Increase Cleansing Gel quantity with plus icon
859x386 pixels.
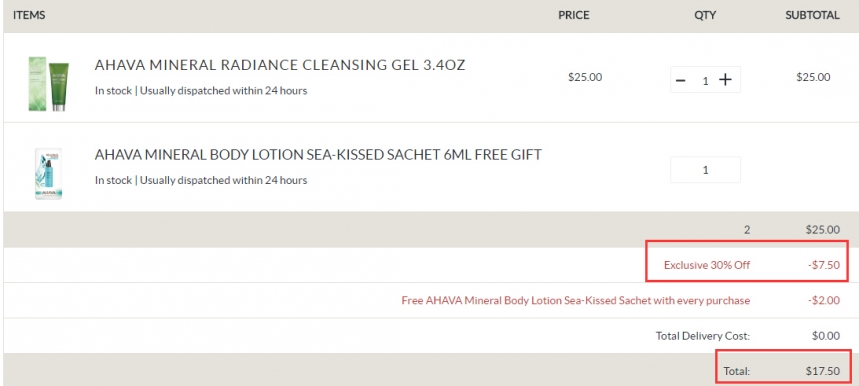click(x=725, y=80)
